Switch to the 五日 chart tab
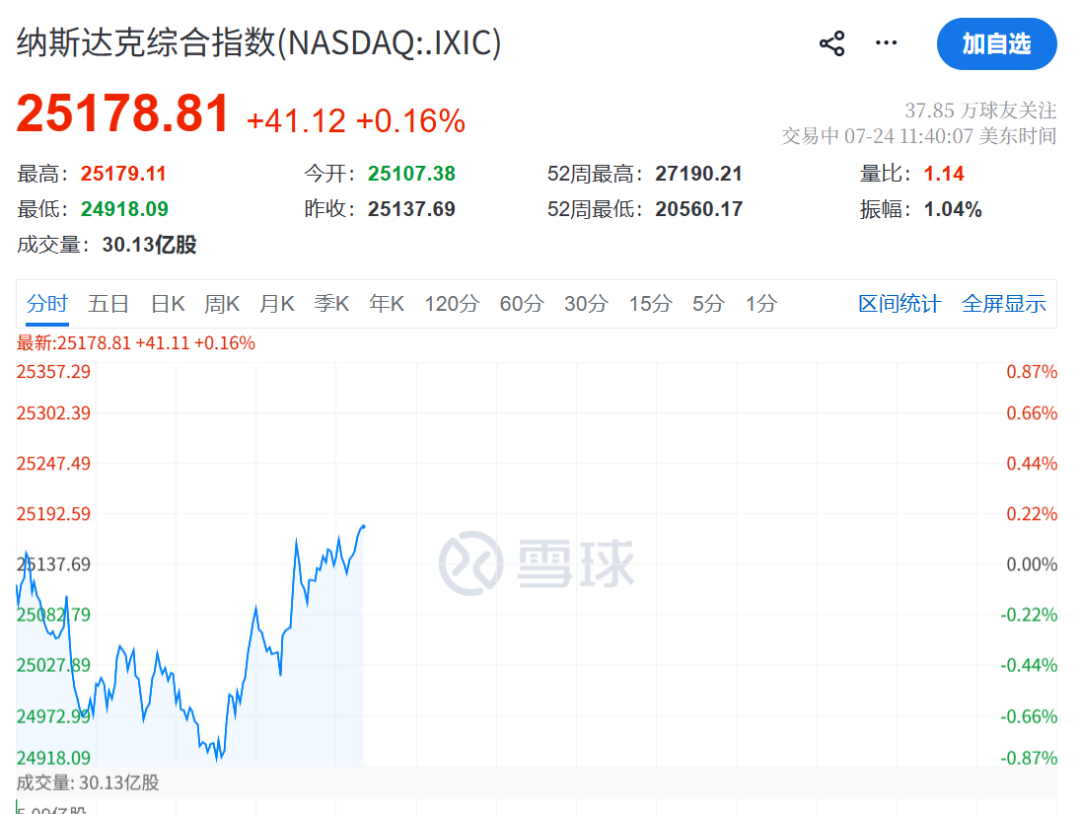The height and width of the screenshot is (814, 1080). tap(108, 303)
